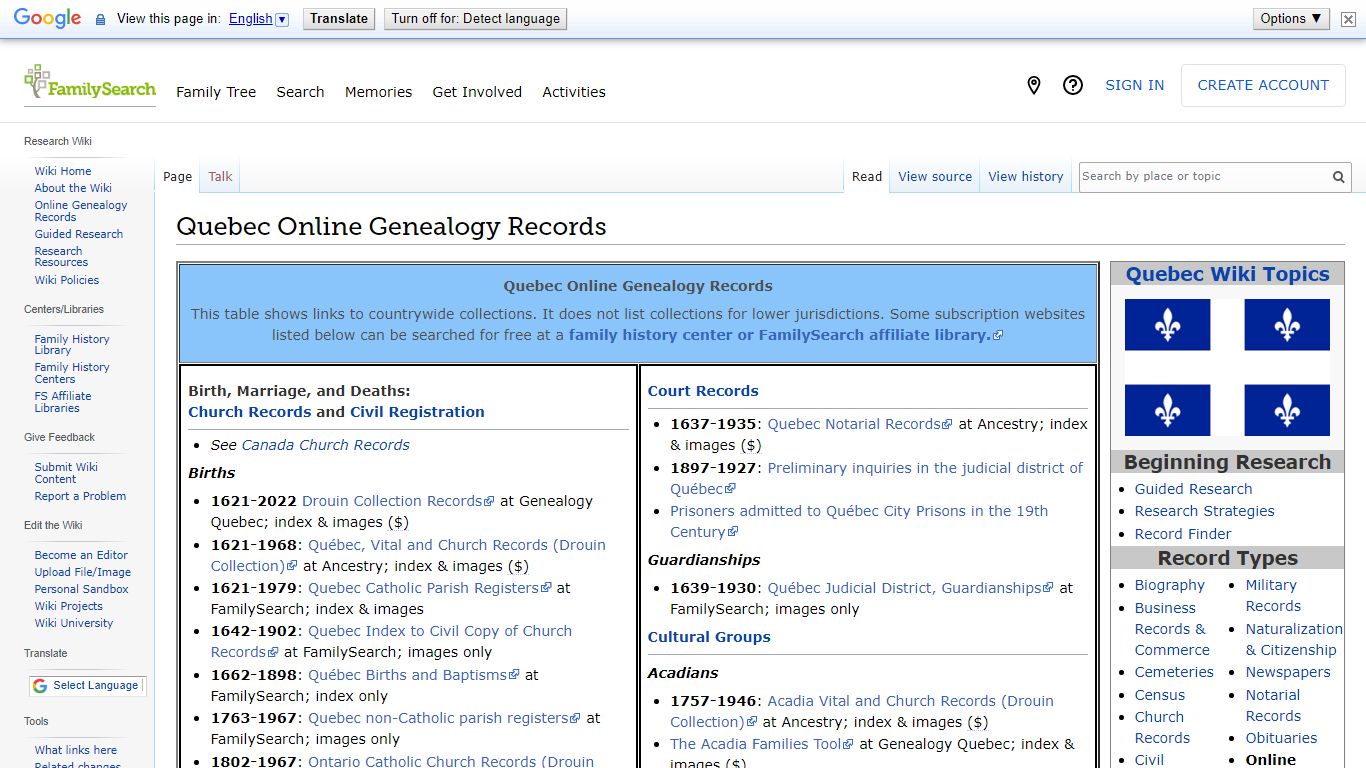Select the Page tab
1366x768 pixels.
(177, 177)
